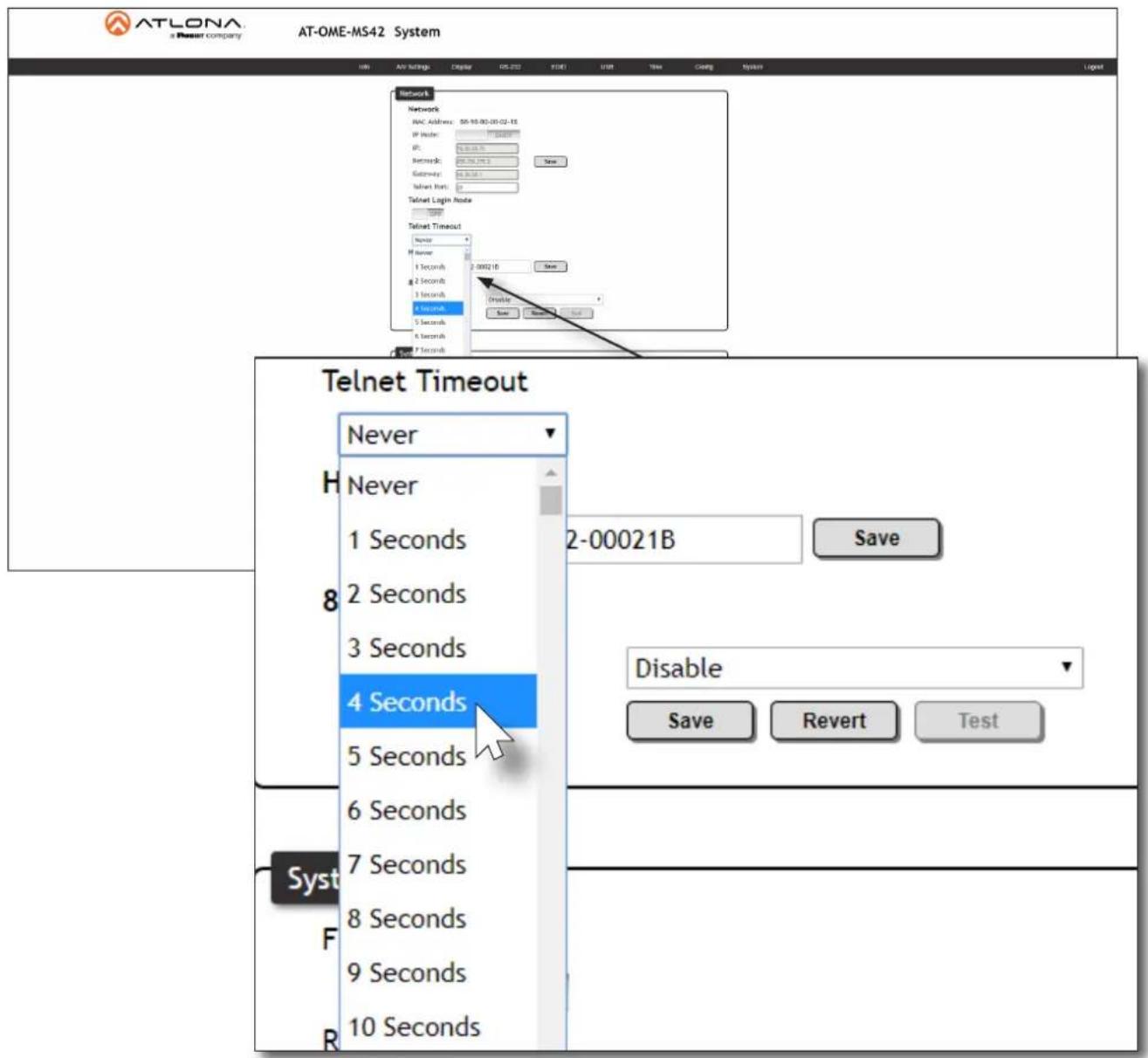Open the Time page in navigation bar

point(656,67)
